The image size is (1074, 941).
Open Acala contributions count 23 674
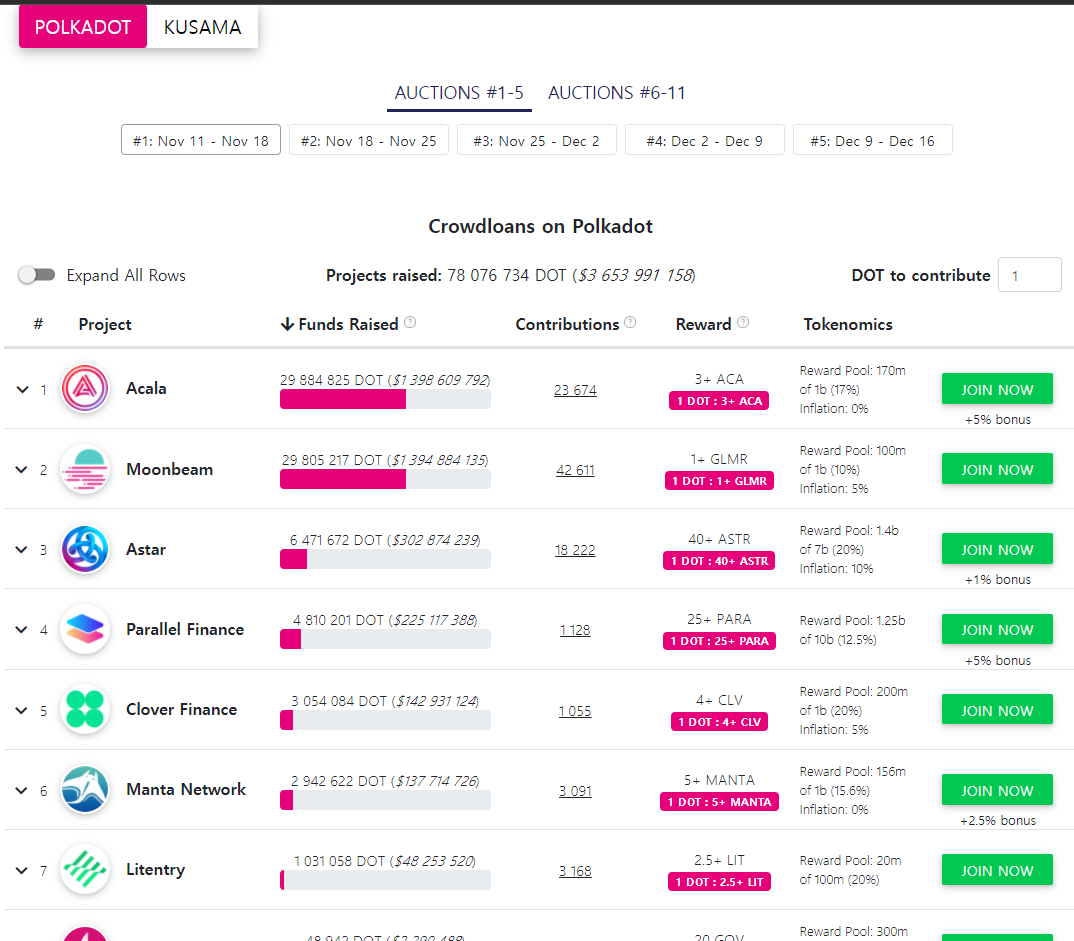pyautogui.click(x=575, y=390)
